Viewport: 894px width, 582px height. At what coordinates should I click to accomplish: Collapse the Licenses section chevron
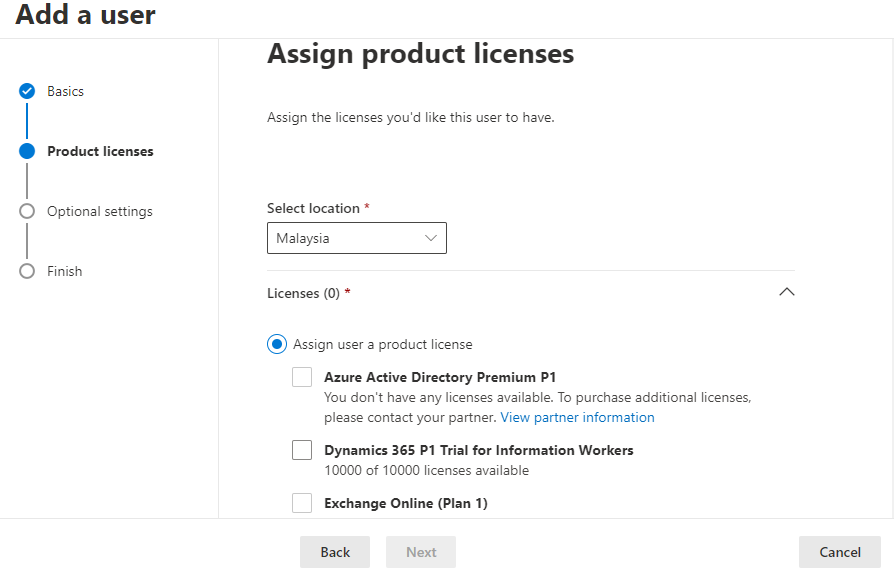coord(786,292)
